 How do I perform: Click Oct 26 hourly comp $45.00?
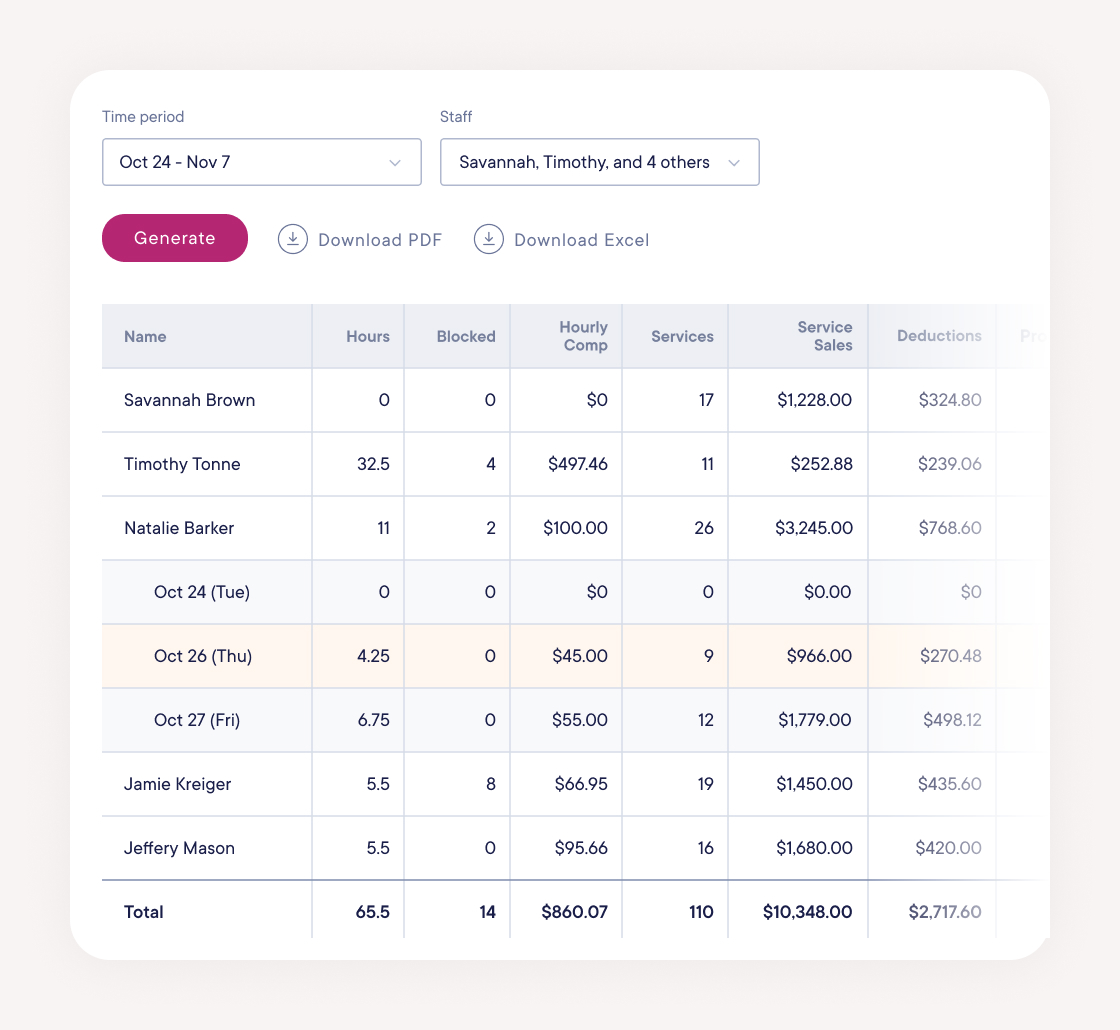click(580, 656)
